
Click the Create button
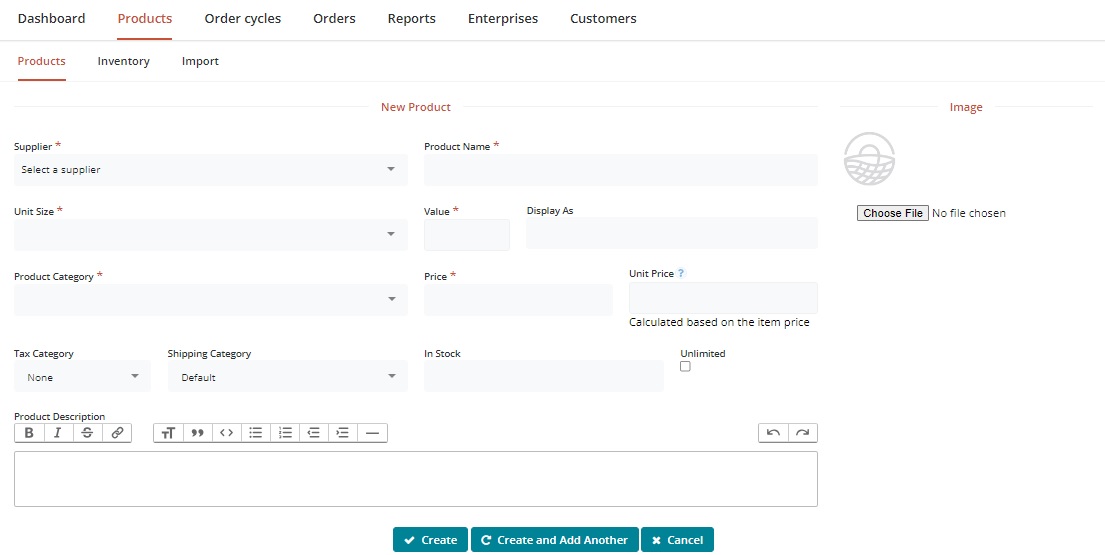click(x=430, y=540)
